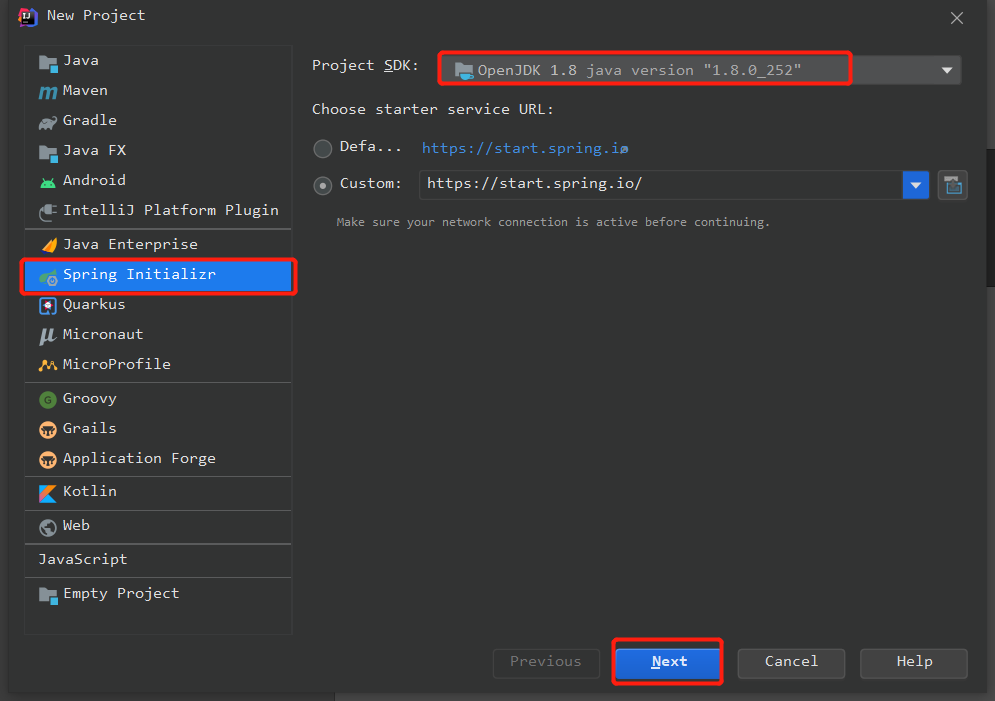Click 'Quarkus' label in list
Image resolution: width=995 pixels, height=701 pixels.
tap(94, 305)
